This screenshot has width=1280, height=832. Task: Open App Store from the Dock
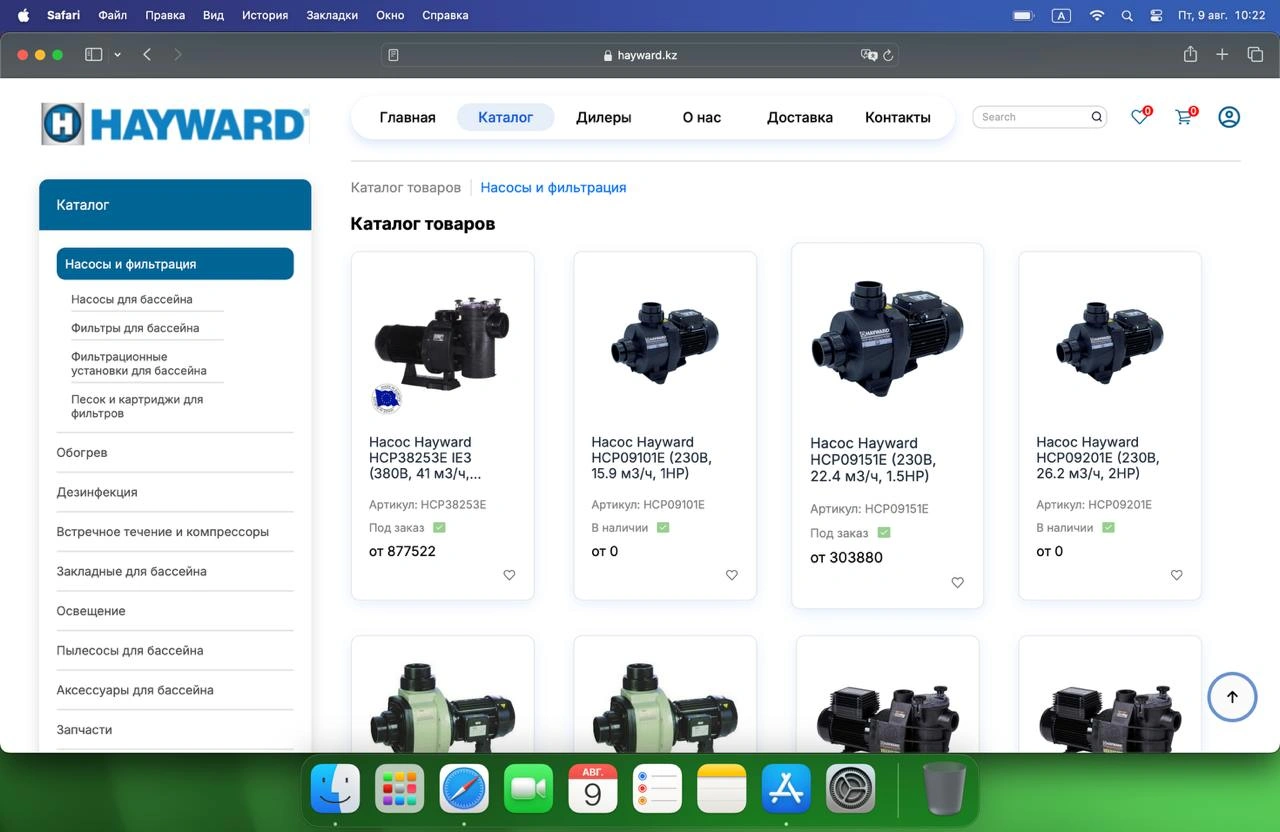pyautogui.click(x=786, y=789)
